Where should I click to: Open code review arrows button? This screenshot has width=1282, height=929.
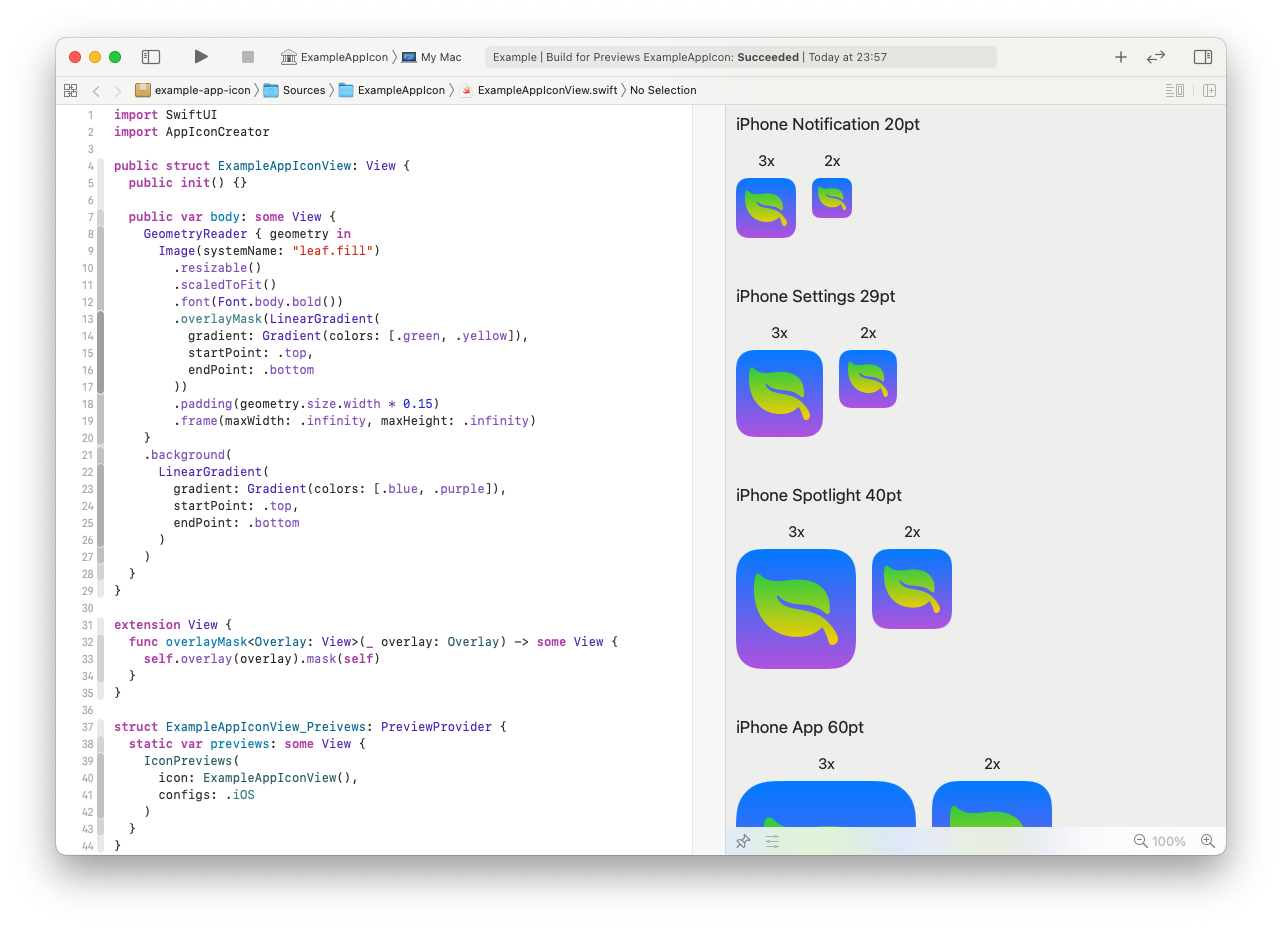click(1156, 57)
